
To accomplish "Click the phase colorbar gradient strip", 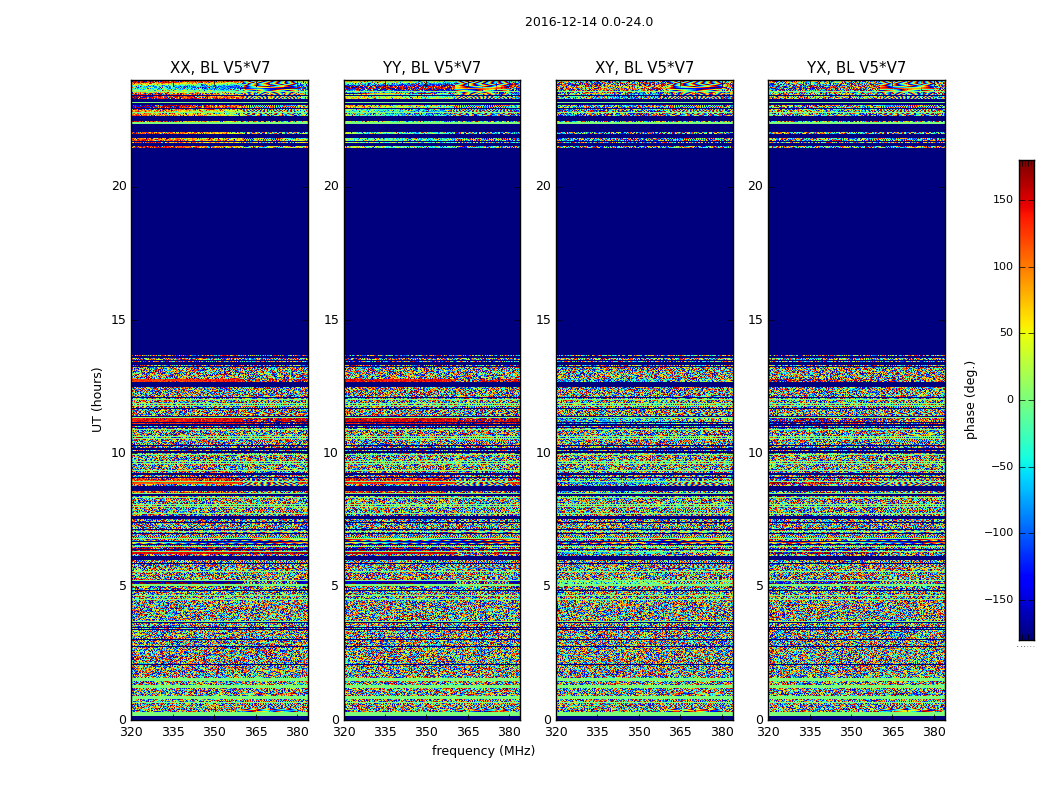I will coord(1027,400).
